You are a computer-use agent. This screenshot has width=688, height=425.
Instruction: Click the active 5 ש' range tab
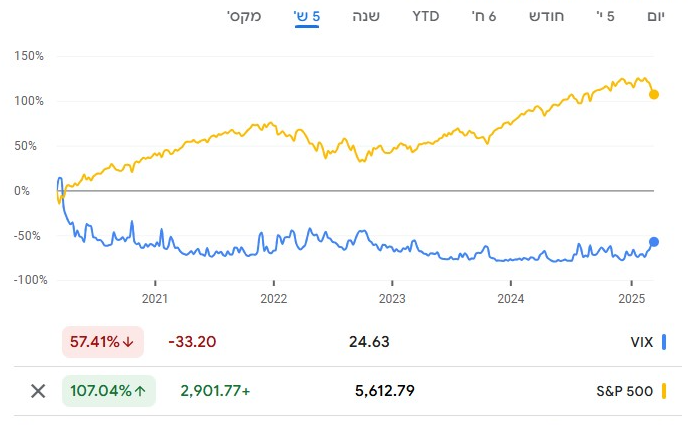click(305, 16)
